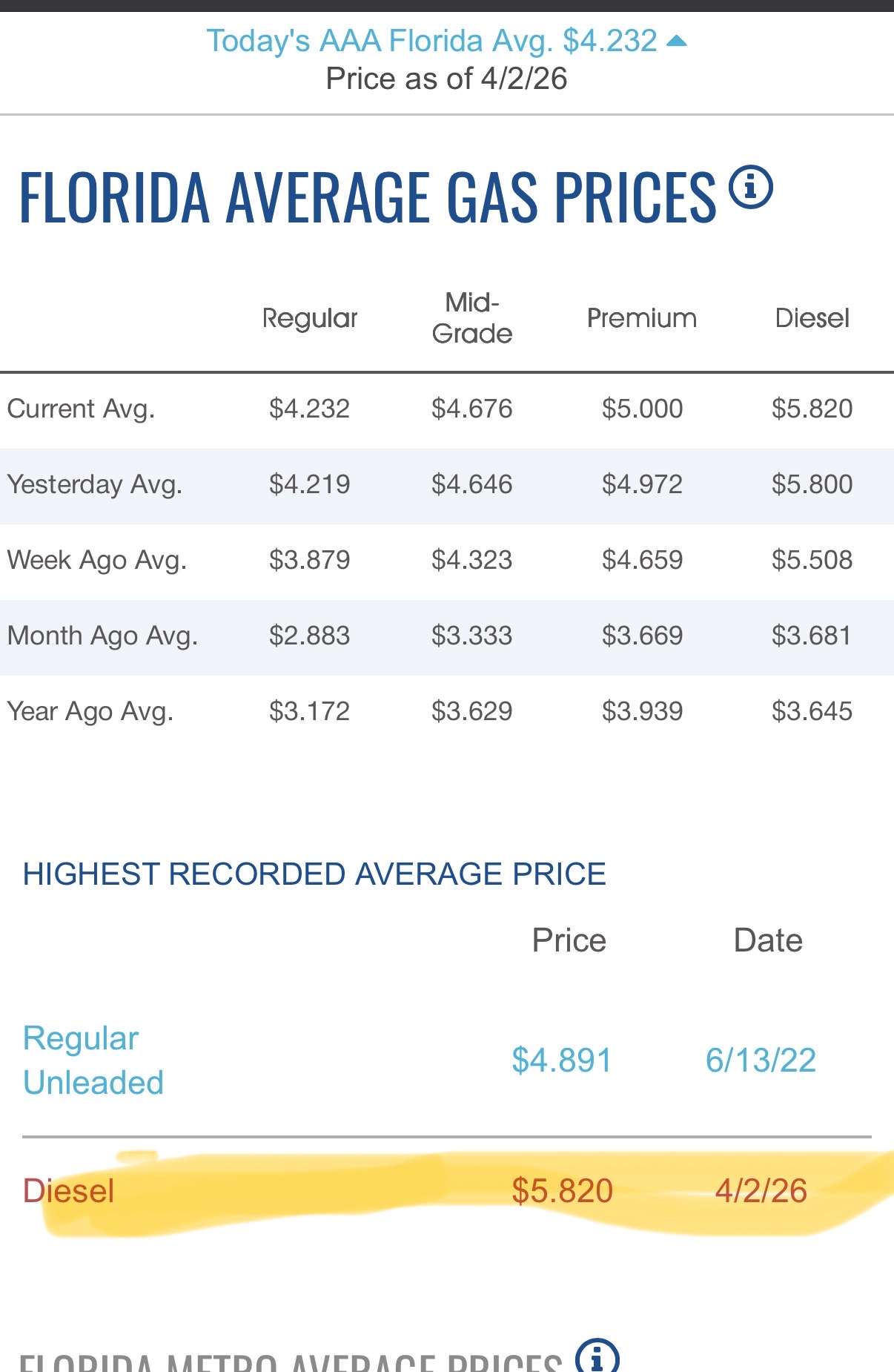The width and height of the screenshot is (894, 1372).
Task: Select the Mid-Grade column header
Action: (x=472, y=318)
